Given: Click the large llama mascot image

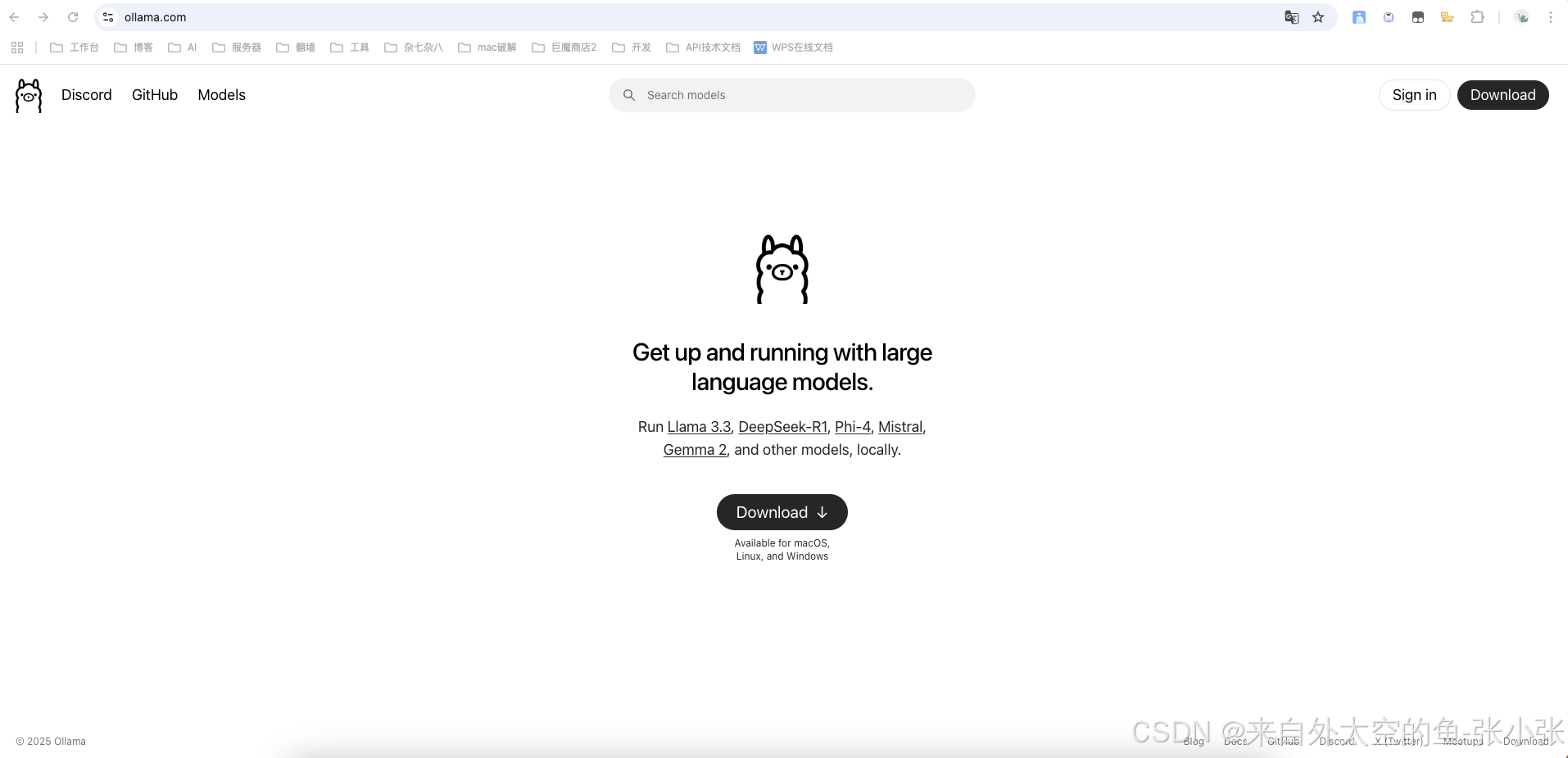Looking at the screenshot, I should coord(782,270).
